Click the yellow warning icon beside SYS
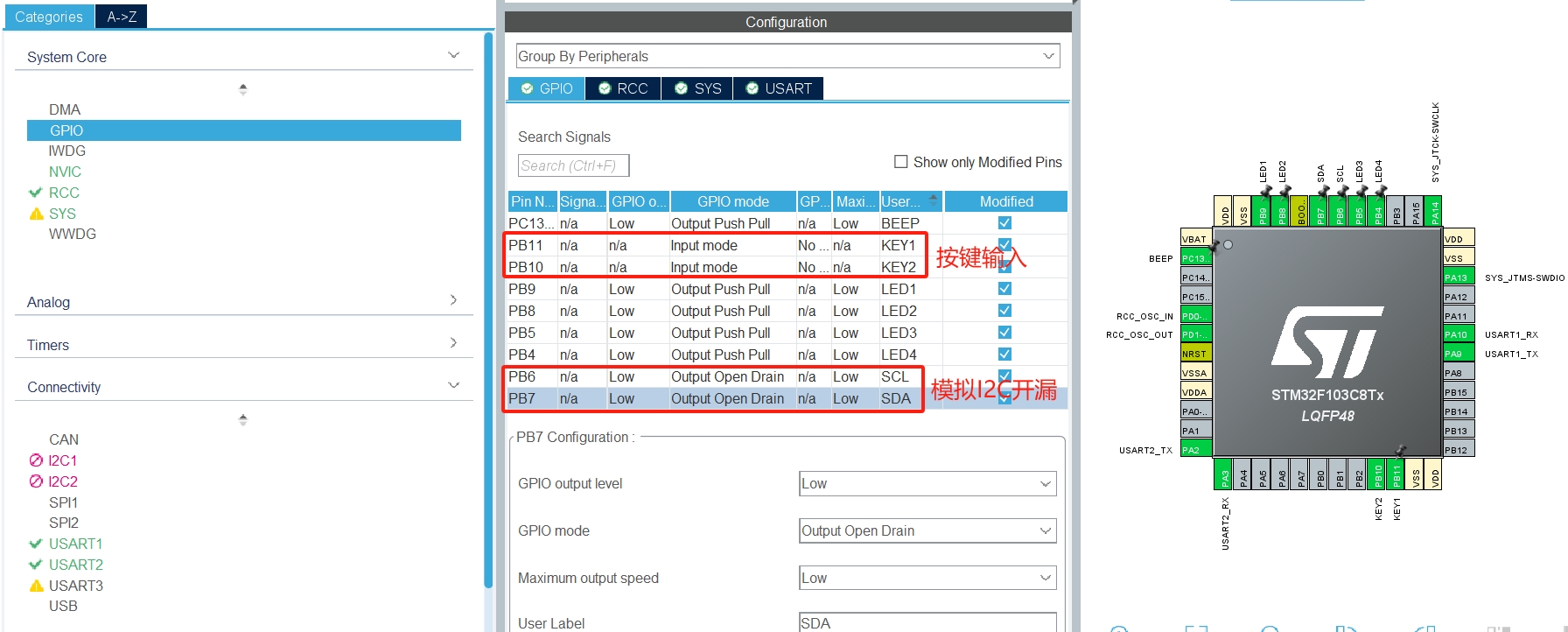 36,214
